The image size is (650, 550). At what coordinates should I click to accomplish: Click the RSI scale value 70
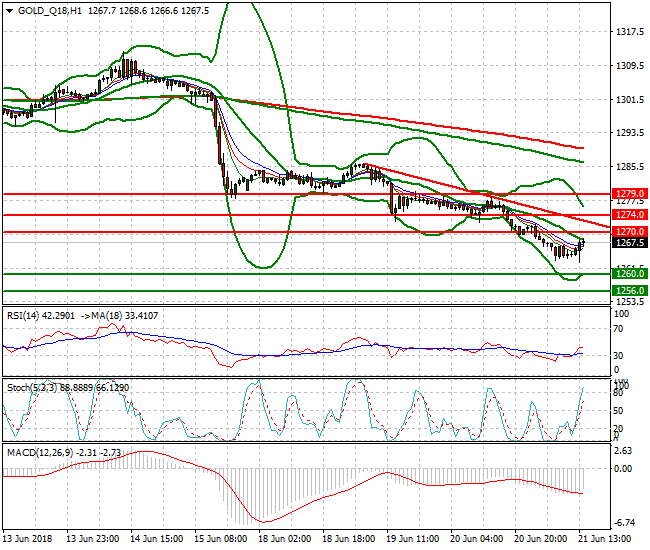(x=618, y=329)
